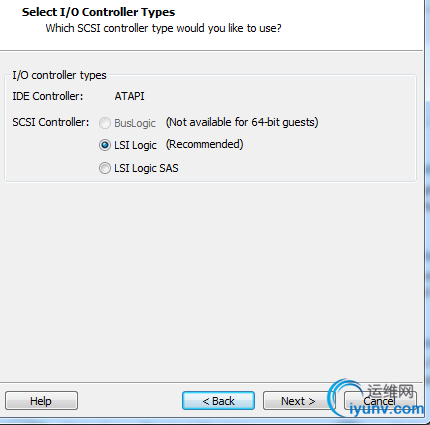Click the ATAPI value text
Screen dimensions: 430x425
(x=129, y=96)
